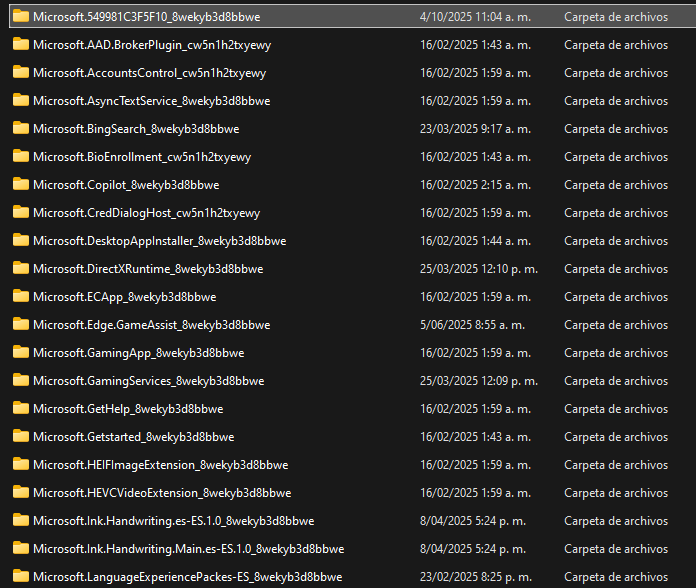696x588 pixels.
Task: Click folder icon beside Microsoft.DesktopAppInstaller_8wekyb3d8bbwe
Action: [20, 240]
